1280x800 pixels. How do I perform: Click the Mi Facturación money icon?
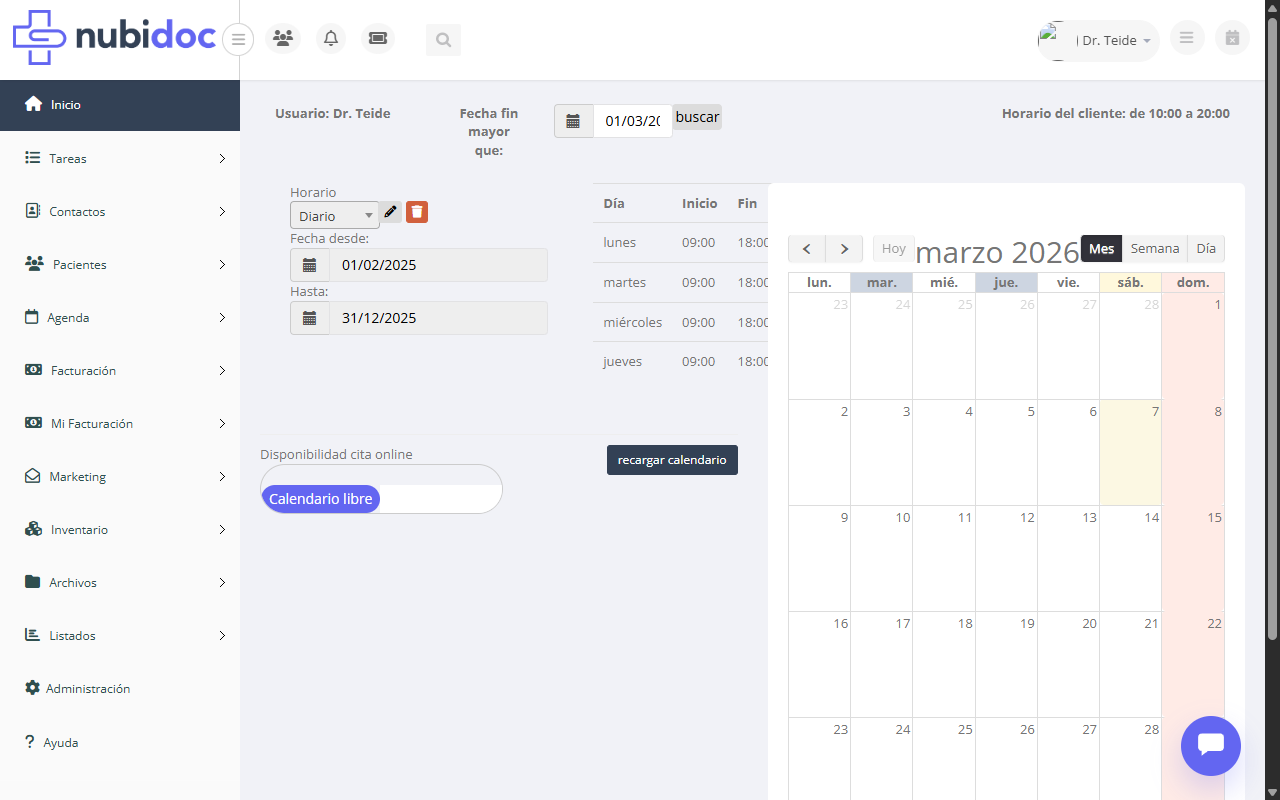click(33, 423)
